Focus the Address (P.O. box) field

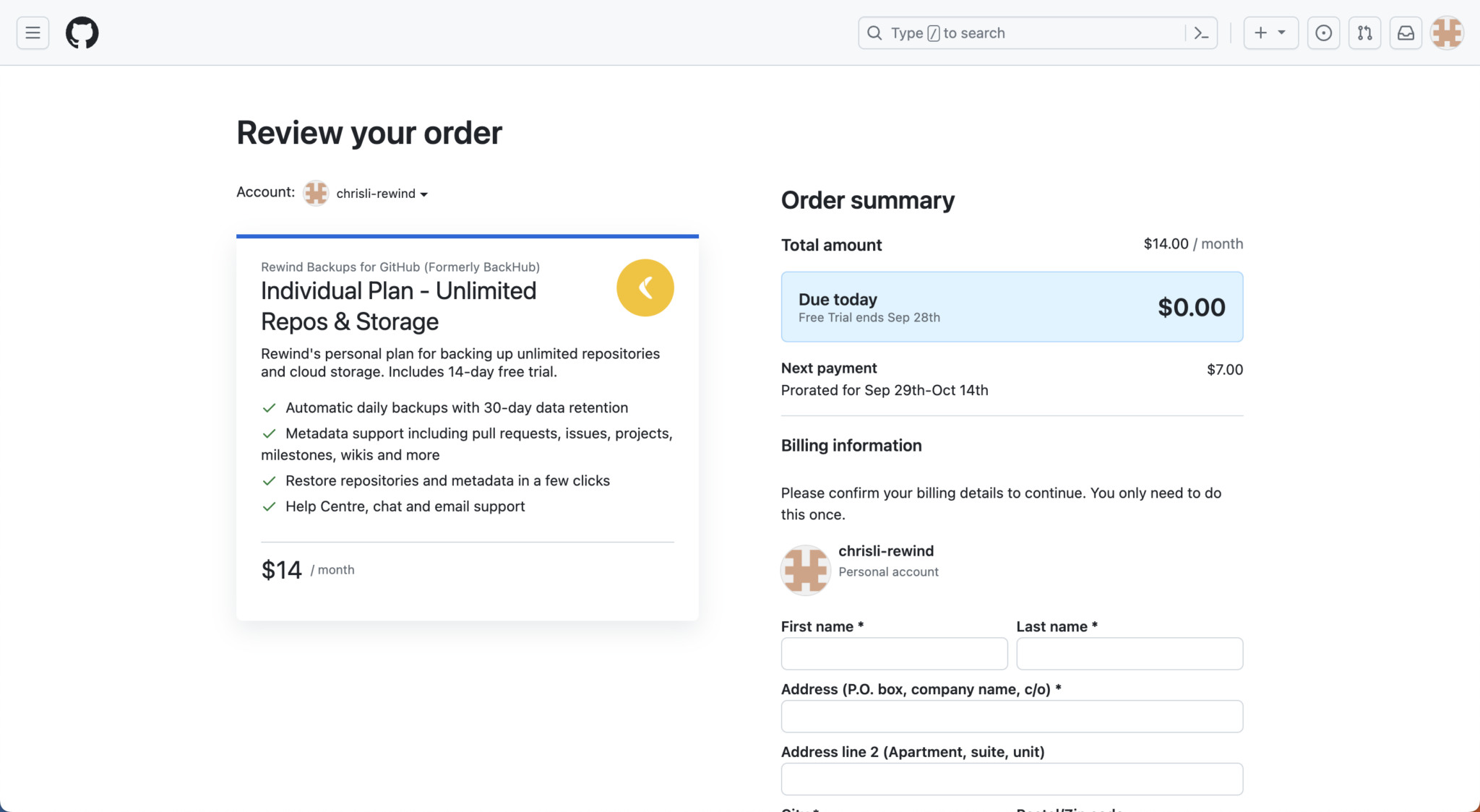coord(1012,717)
